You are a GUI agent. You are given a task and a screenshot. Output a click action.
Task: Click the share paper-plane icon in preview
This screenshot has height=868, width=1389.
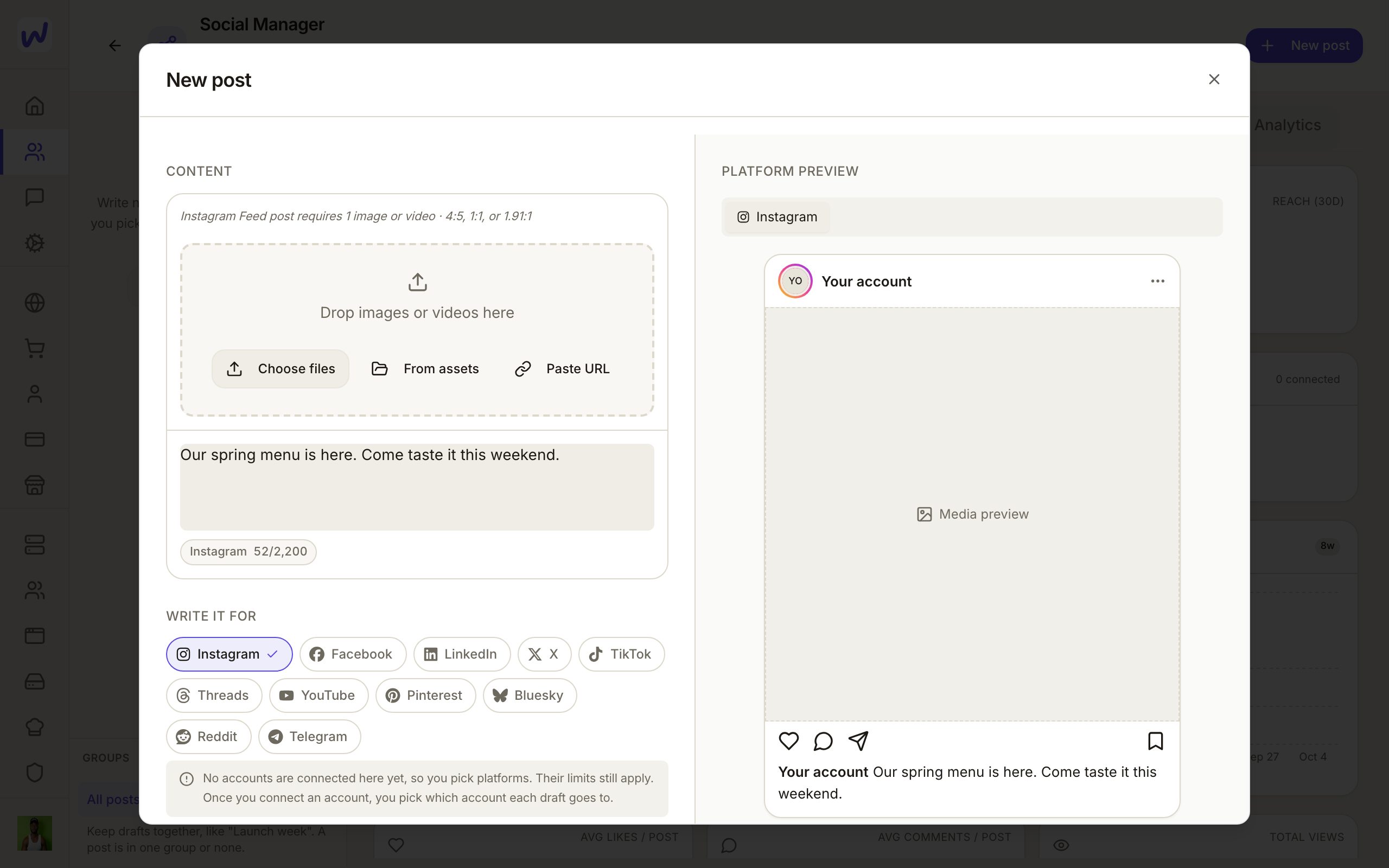click(858, 741)
